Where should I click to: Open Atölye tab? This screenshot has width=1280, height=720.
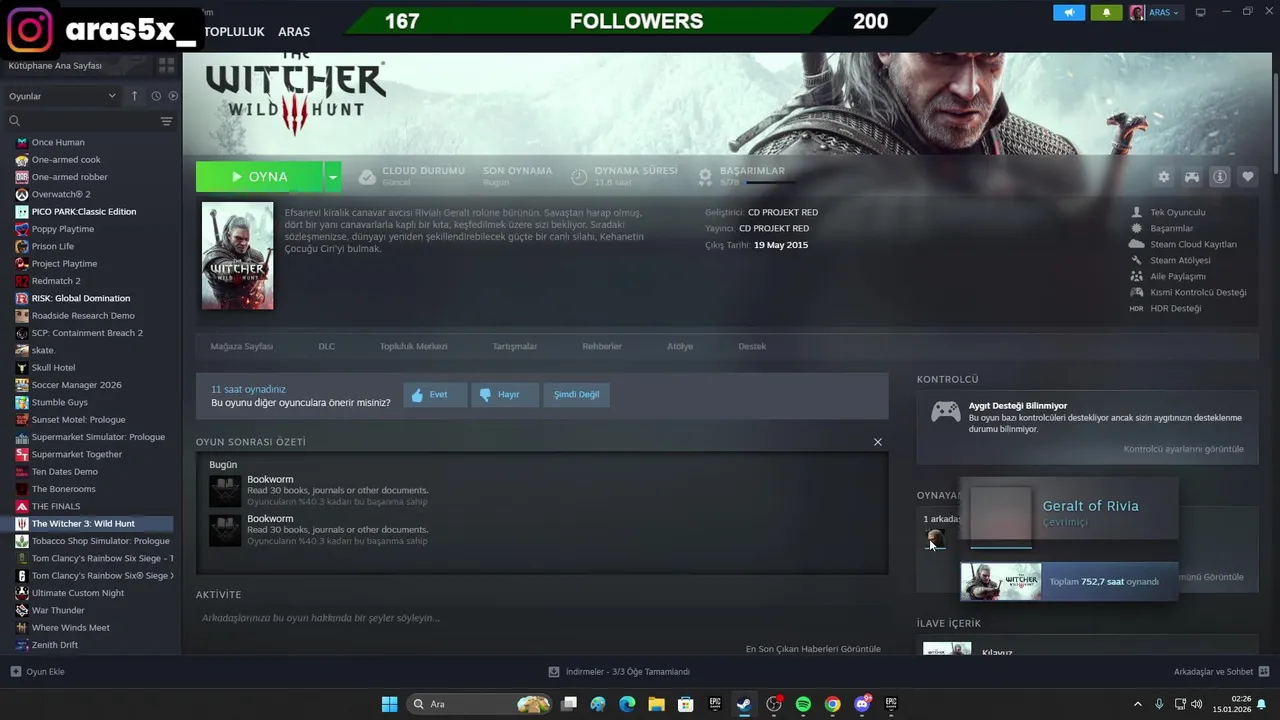pyautogui.click(x=680, y=346)
